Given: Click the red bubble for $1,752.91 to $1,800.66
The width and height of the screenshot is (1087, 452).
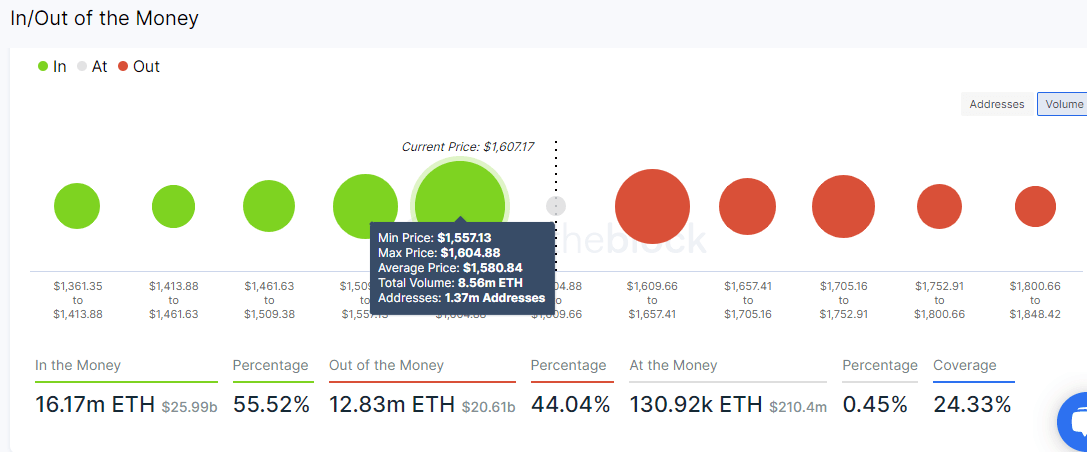Looking at the screenshot, I should click(939, 207).
